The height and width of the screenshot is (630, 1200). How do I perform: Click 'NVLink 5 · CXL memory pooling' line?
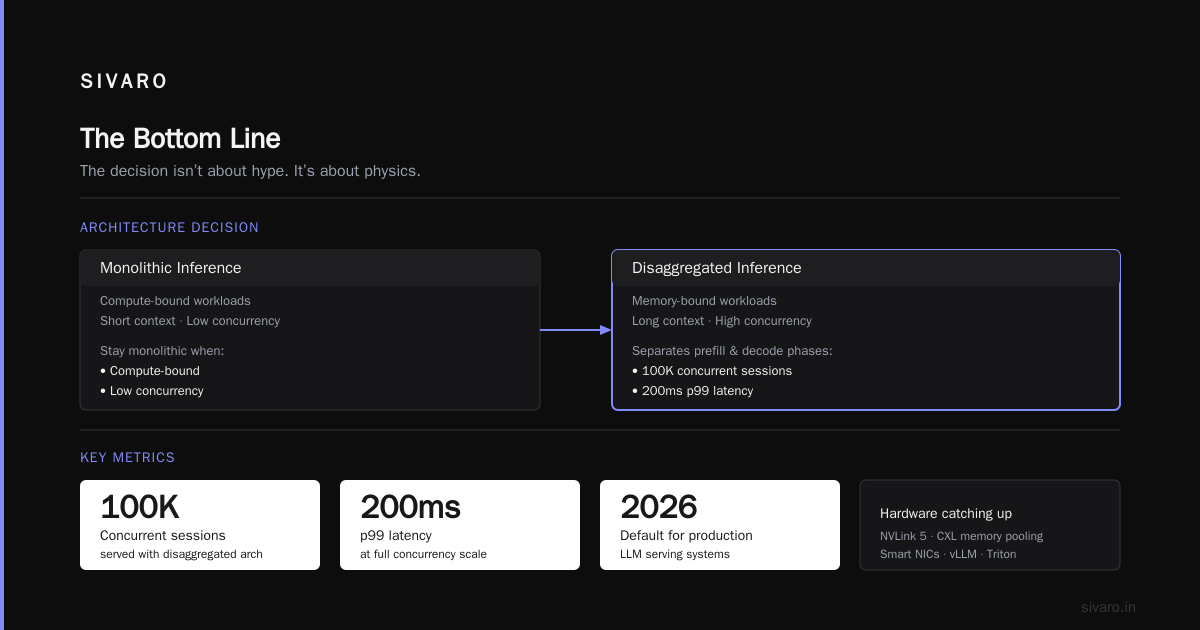click(961, 536)
